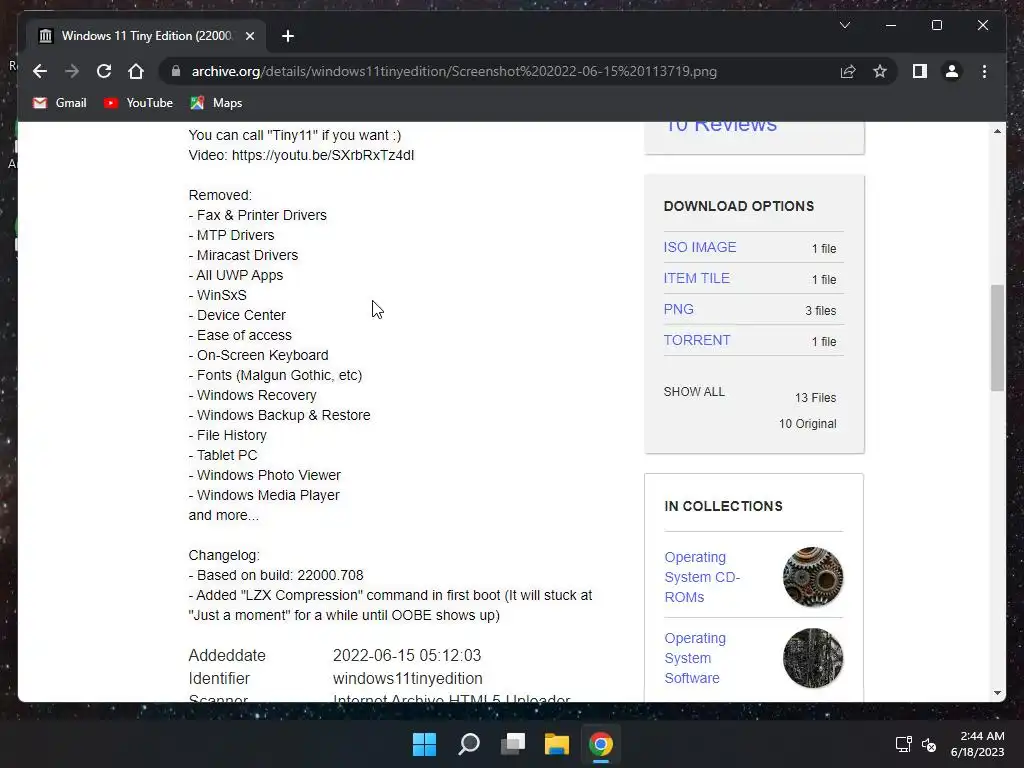The width and height of the screenshot is (1024, 768).
Task: Open Operating System Software collection
Action: [x=695, y=658]
